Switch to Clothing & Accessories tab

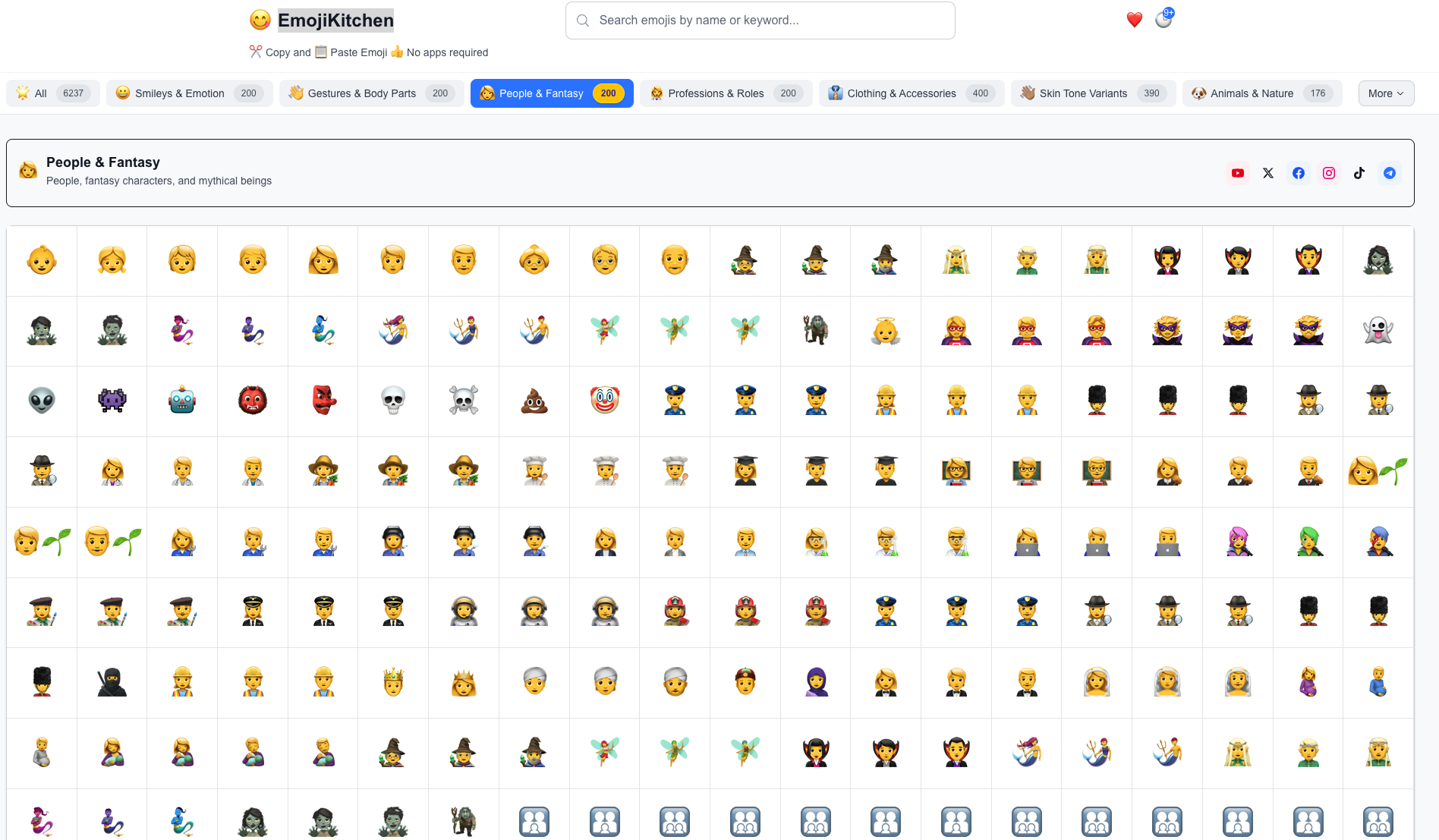click(x=912, y=93)
